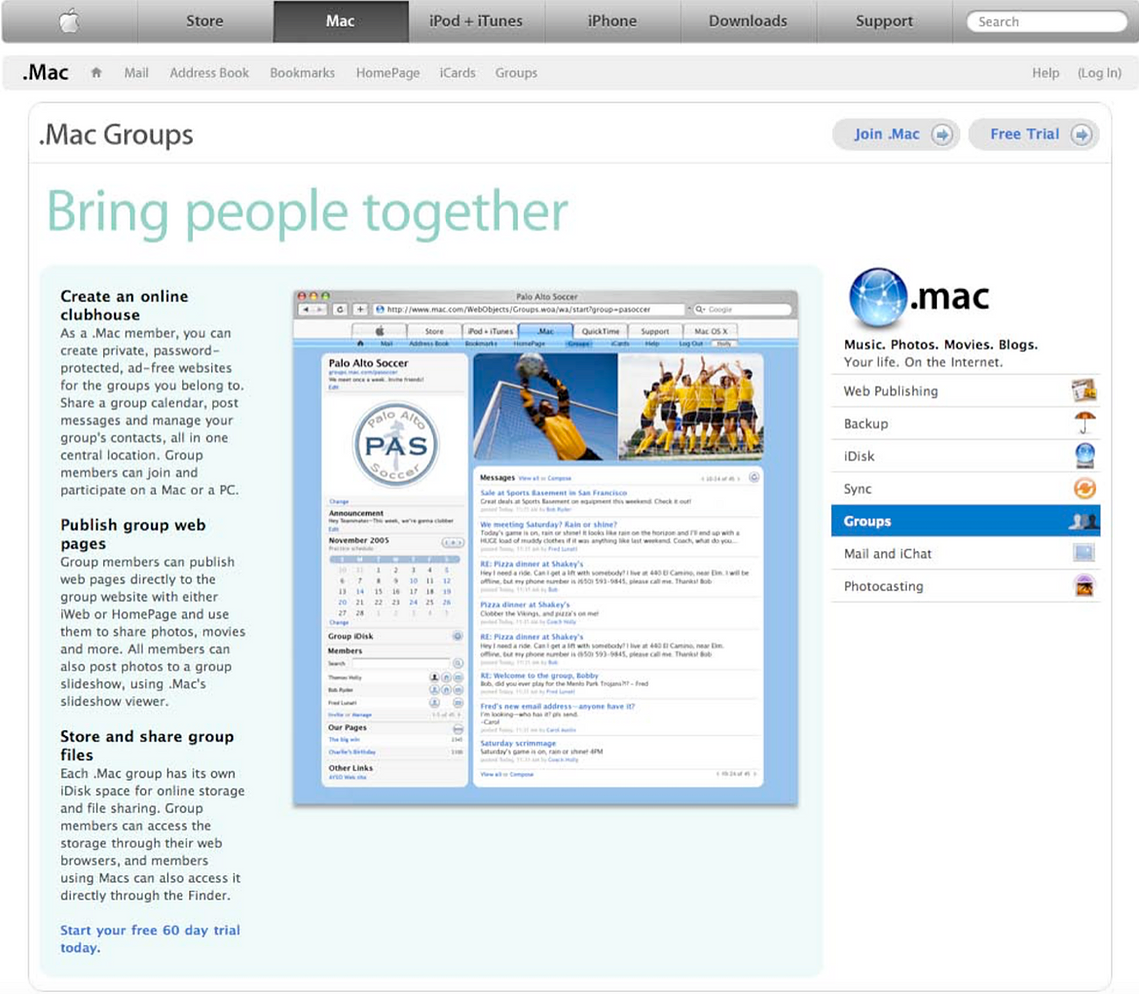Click the Mail and iChat icon

click(1084, 553)
